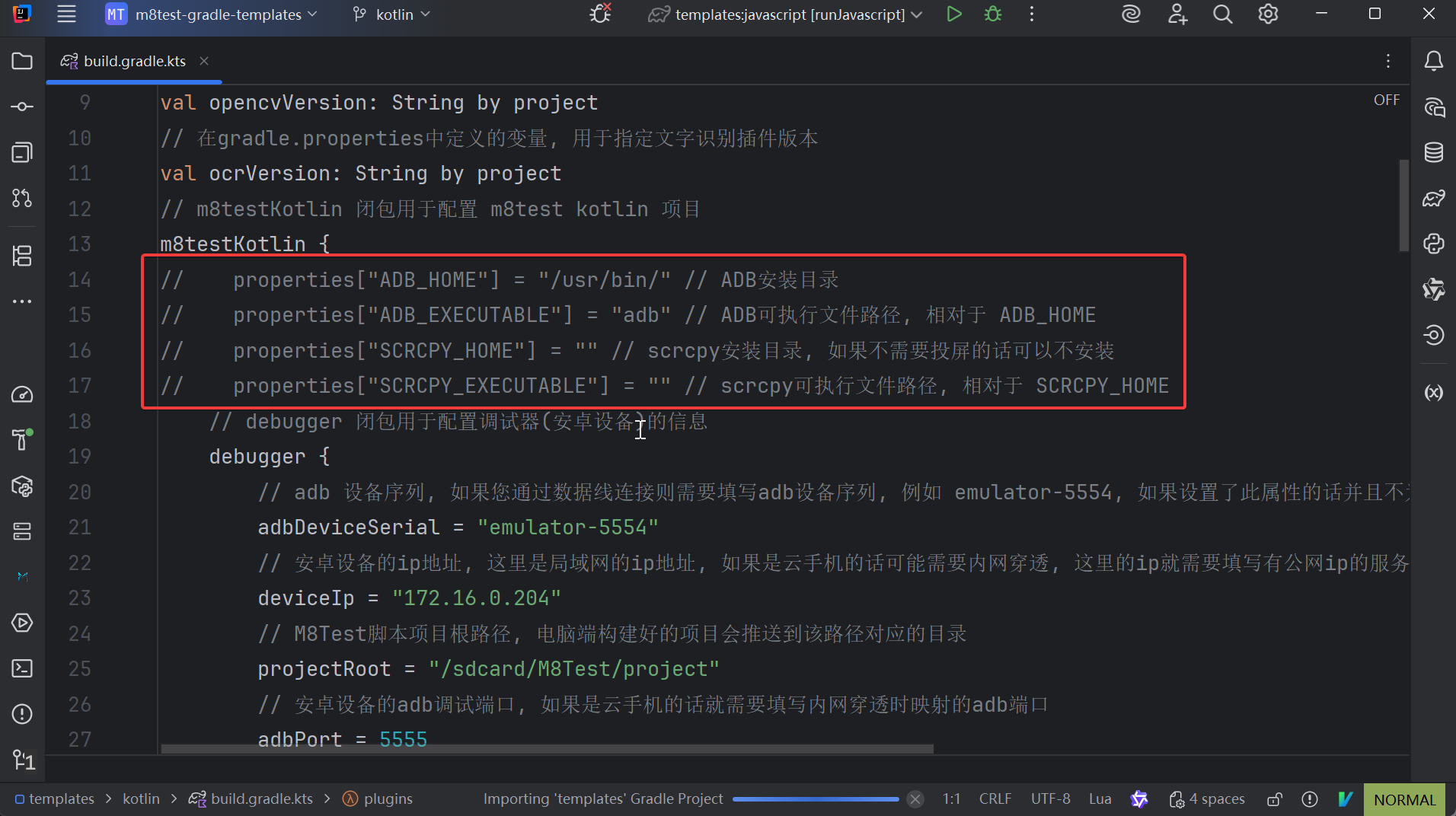Click the CRLF line separator button
1456x816 pixels.
[995, 799]
